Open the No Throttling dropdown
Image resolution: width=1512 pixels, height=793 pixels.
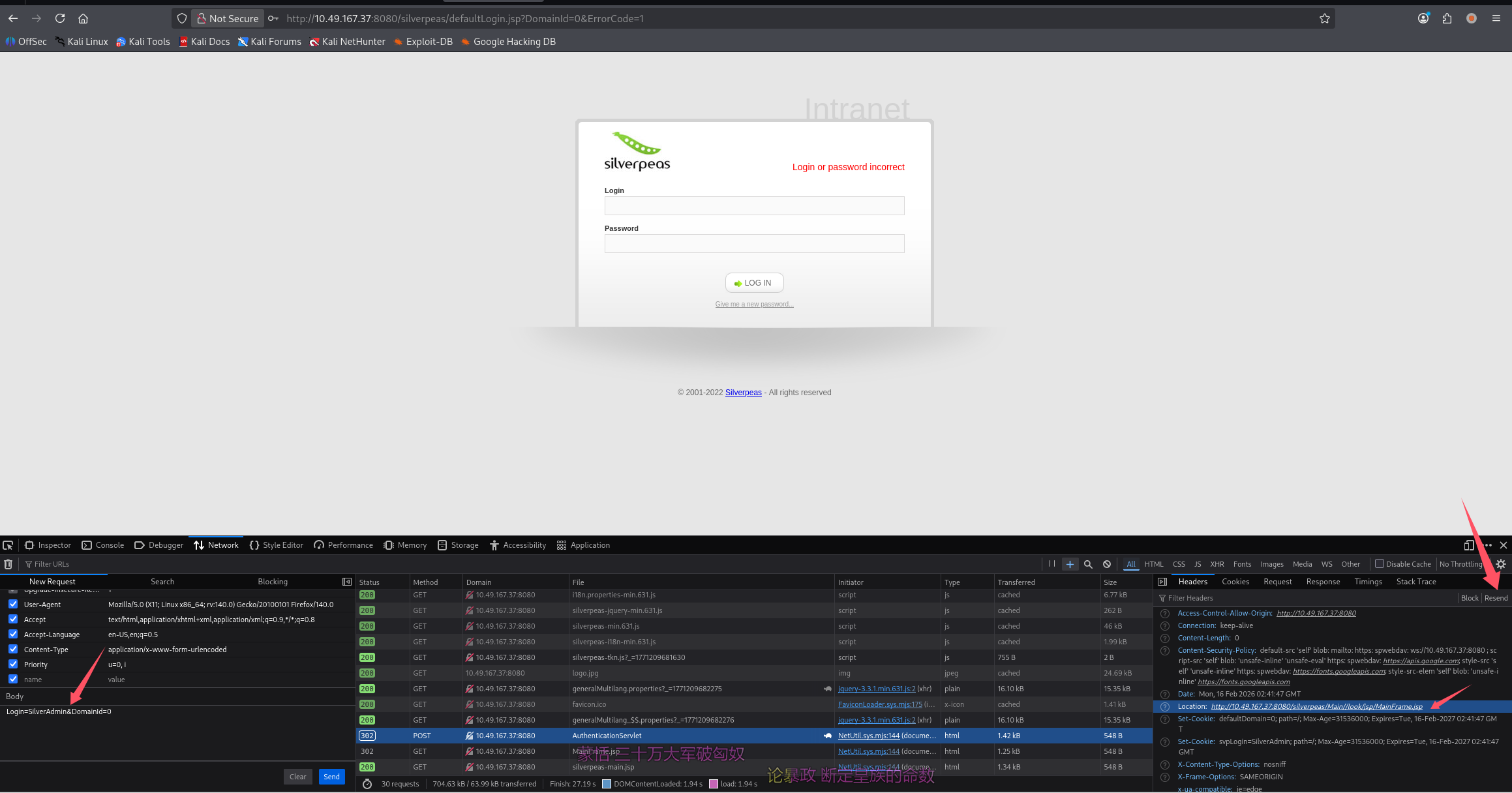[x=1461, y=564]
